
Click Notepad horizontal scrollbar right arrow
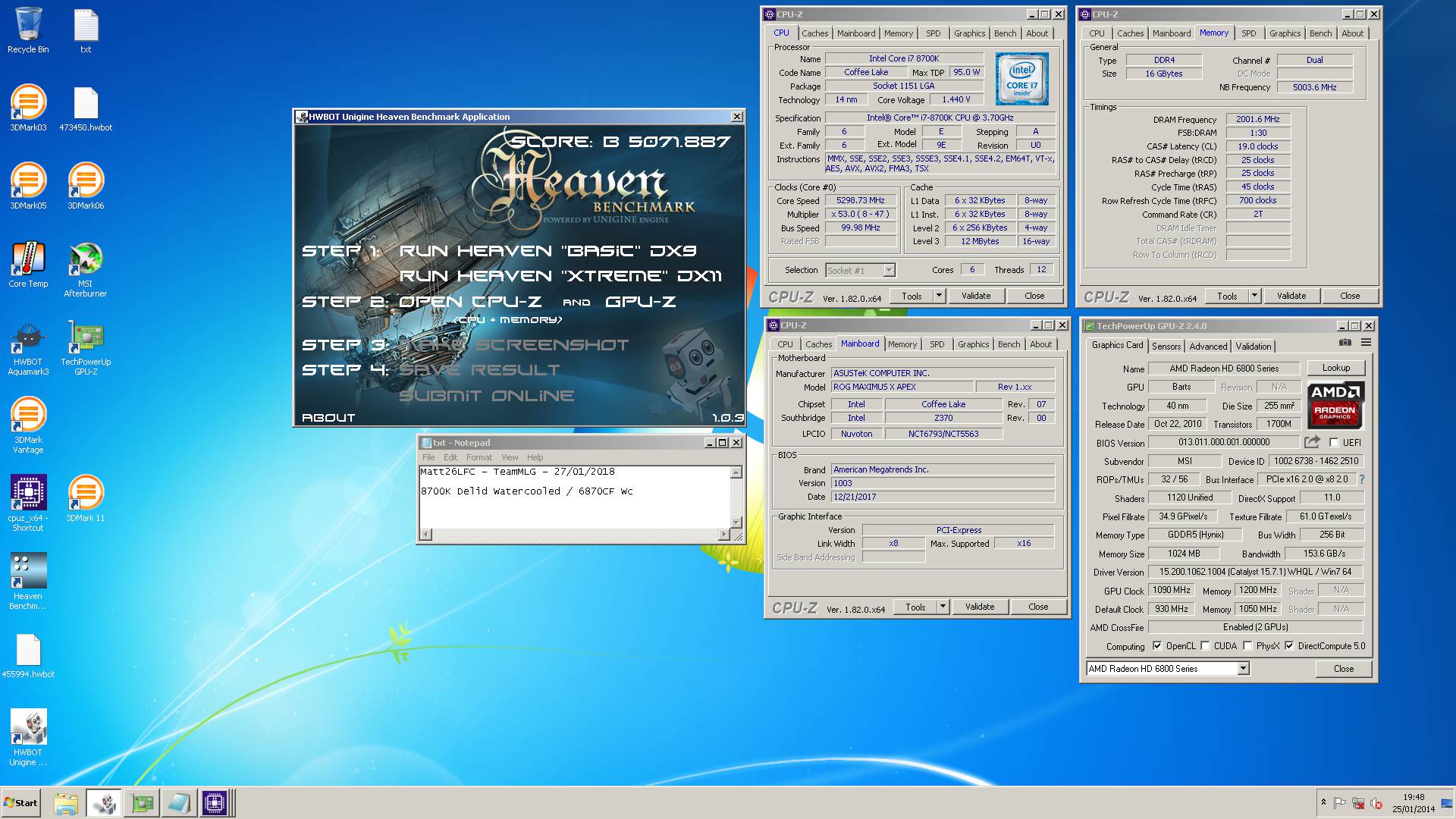(723, 535)
